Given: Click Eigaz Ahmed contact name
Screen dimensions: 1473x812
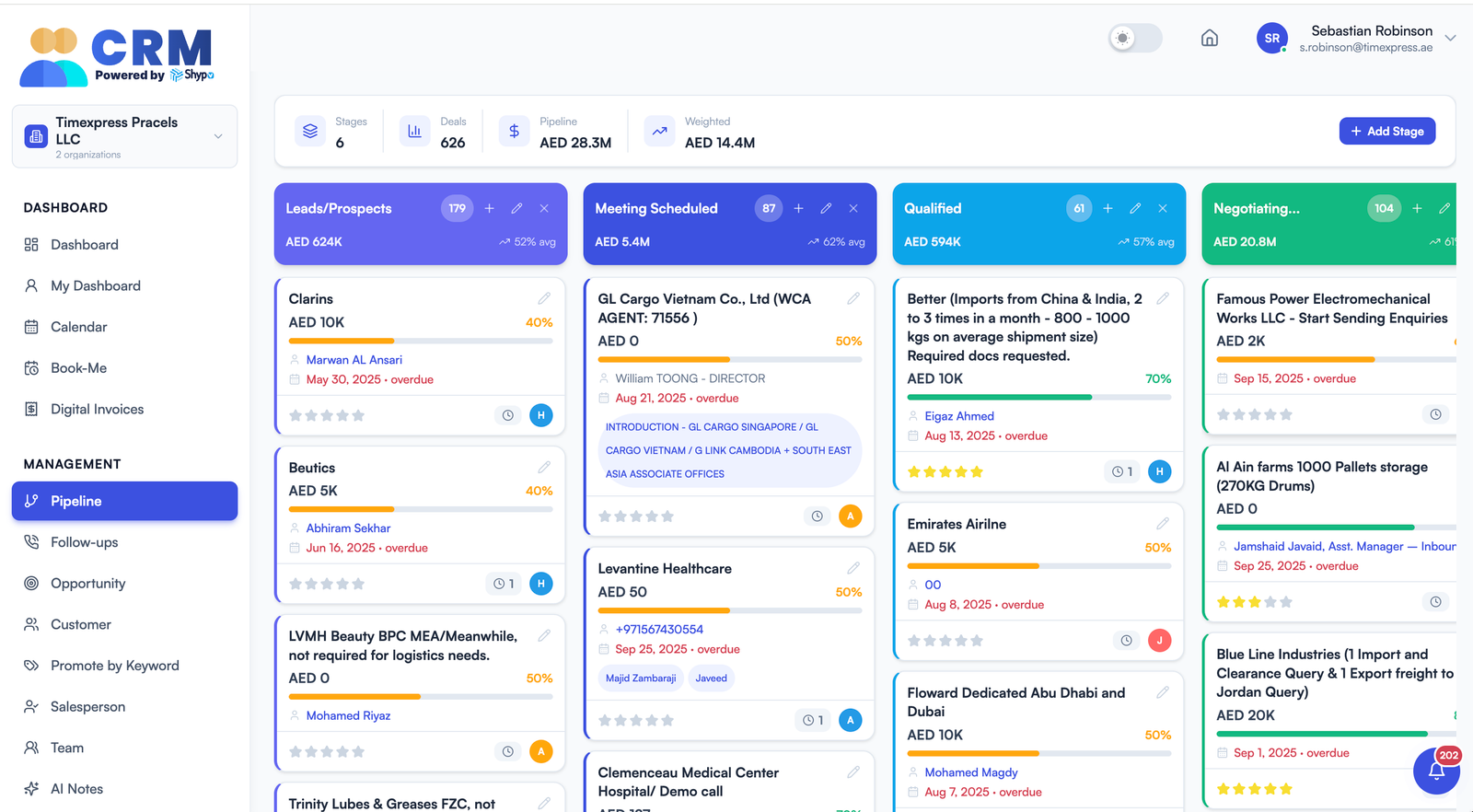Looking at the screenshot, I should point(959,416).
